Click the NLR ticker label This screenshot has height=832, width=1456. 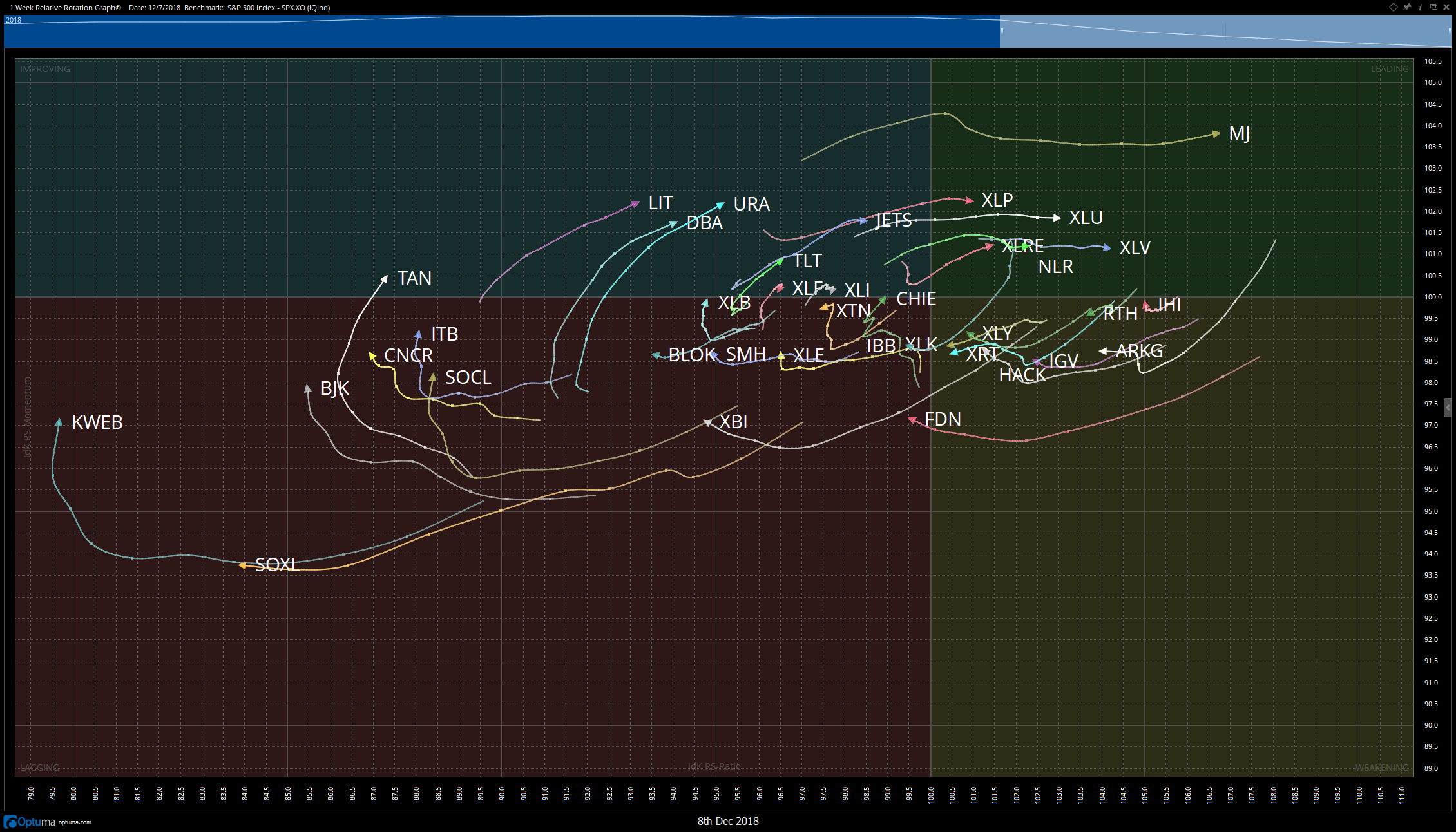[1056, 267]
